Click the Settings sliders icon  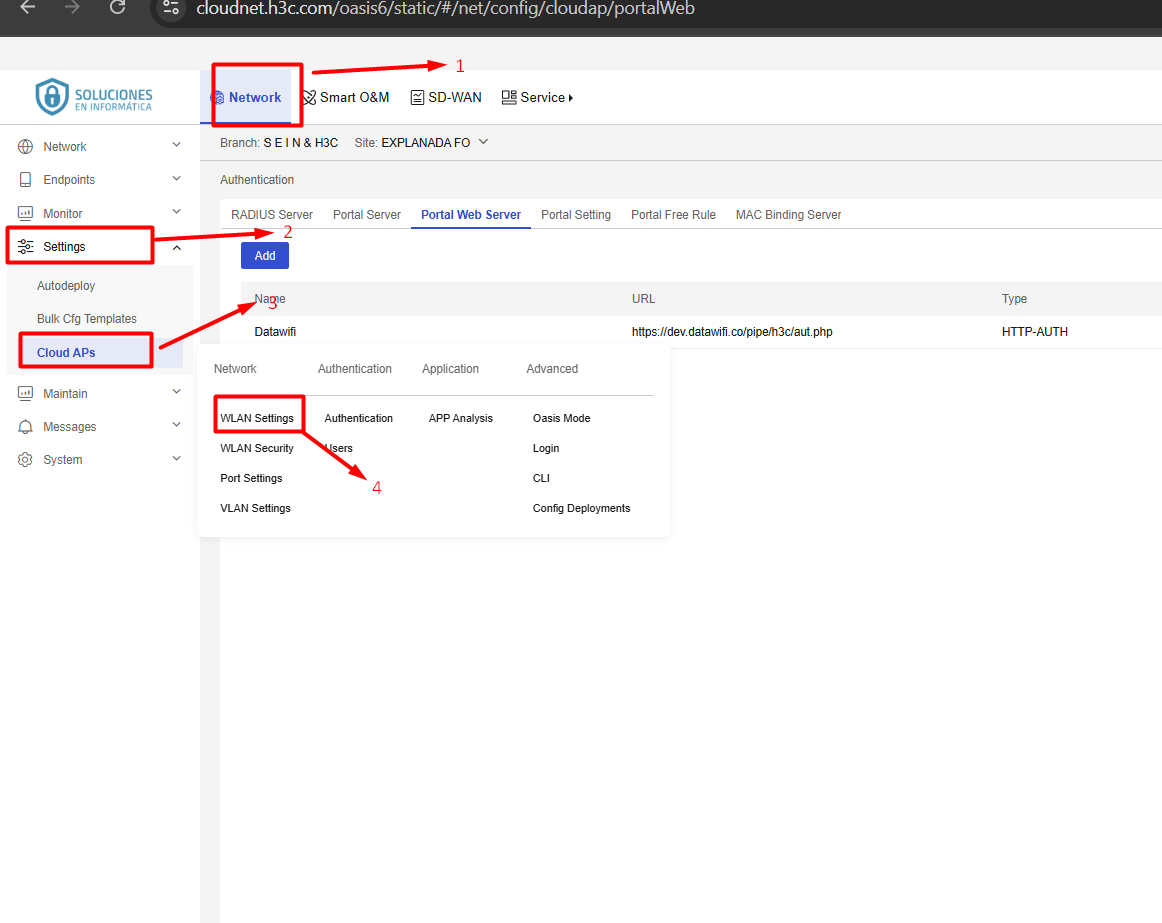25,246
